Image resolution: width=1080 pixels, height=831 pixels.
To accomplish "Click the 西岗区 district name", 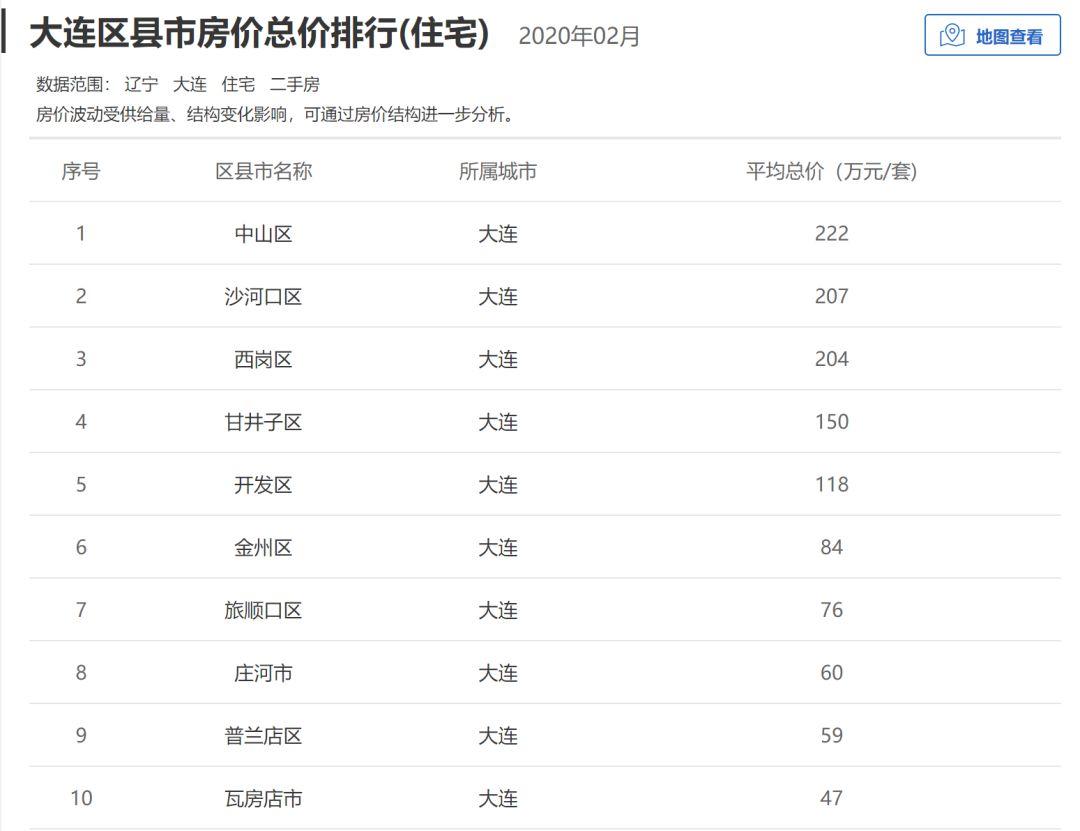I will point(263,360).
